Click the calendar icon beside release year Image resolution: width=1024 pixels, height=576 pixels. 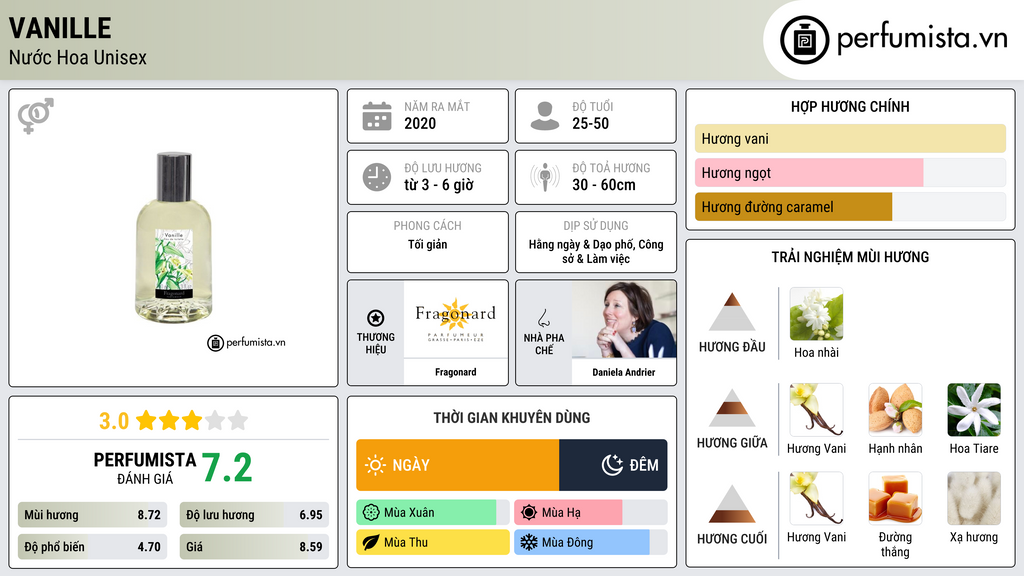click(x=377, y=116)
